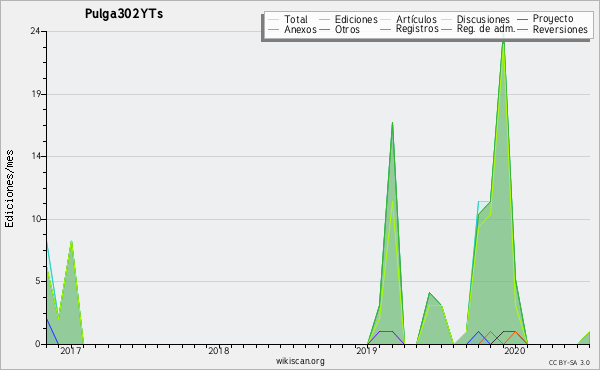Screen dimensions: 600x370
Task: Click the Reg. de adm. legend entry
Action: click(486, 29)
